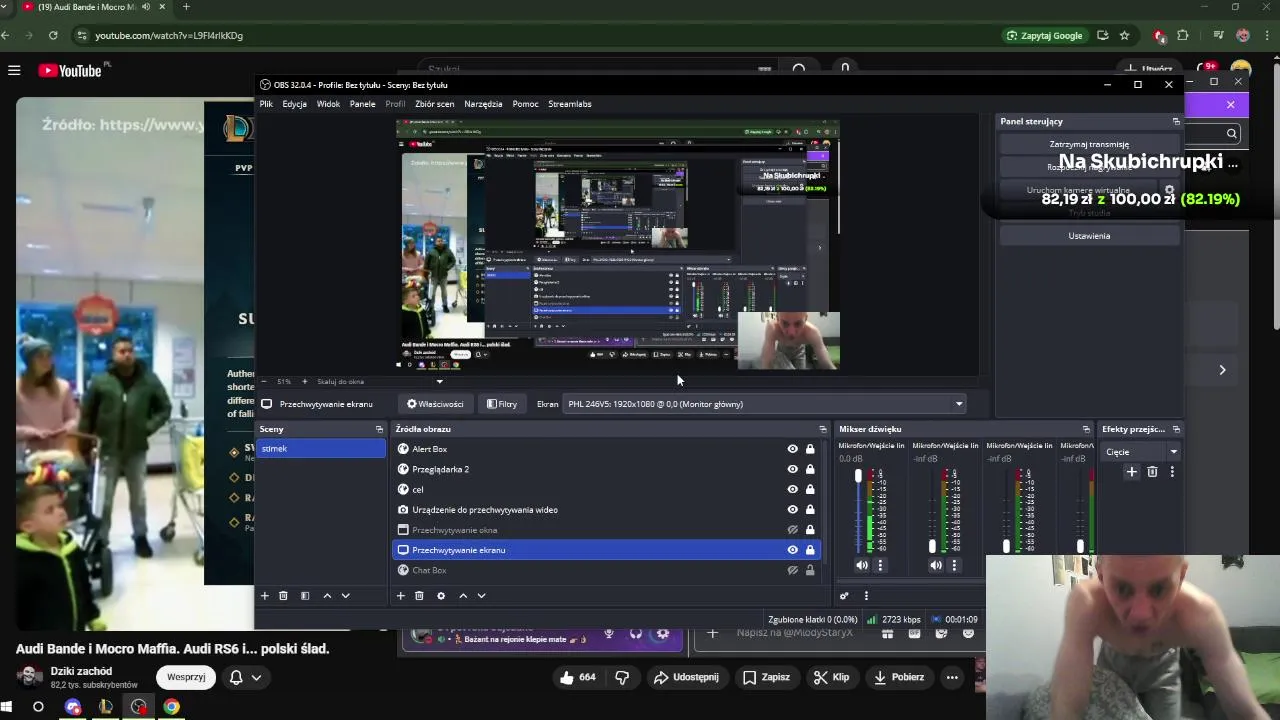Screen dimensions: 1280x720
Task: Adjust first microphone volume fader
Action: point(858,477)
